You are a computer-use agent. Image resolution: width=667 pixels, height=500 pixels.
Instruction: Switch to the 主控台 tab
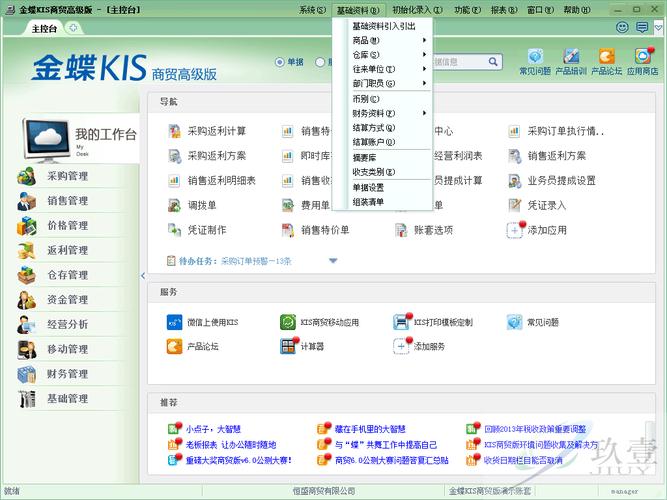point(45,29)
